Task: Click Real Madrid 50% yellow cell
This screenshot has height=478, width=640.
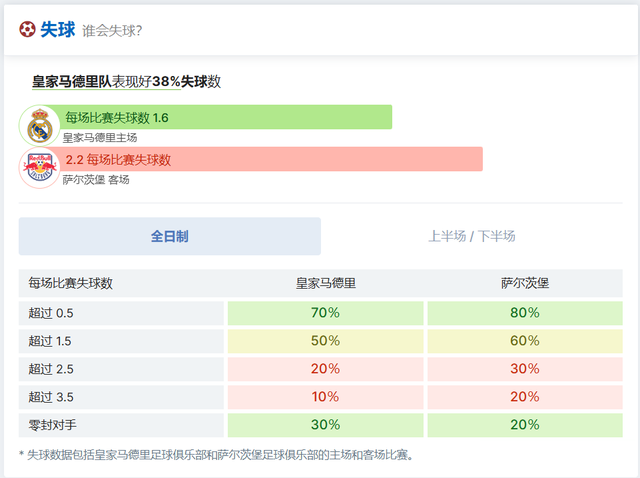Action: 326,341
